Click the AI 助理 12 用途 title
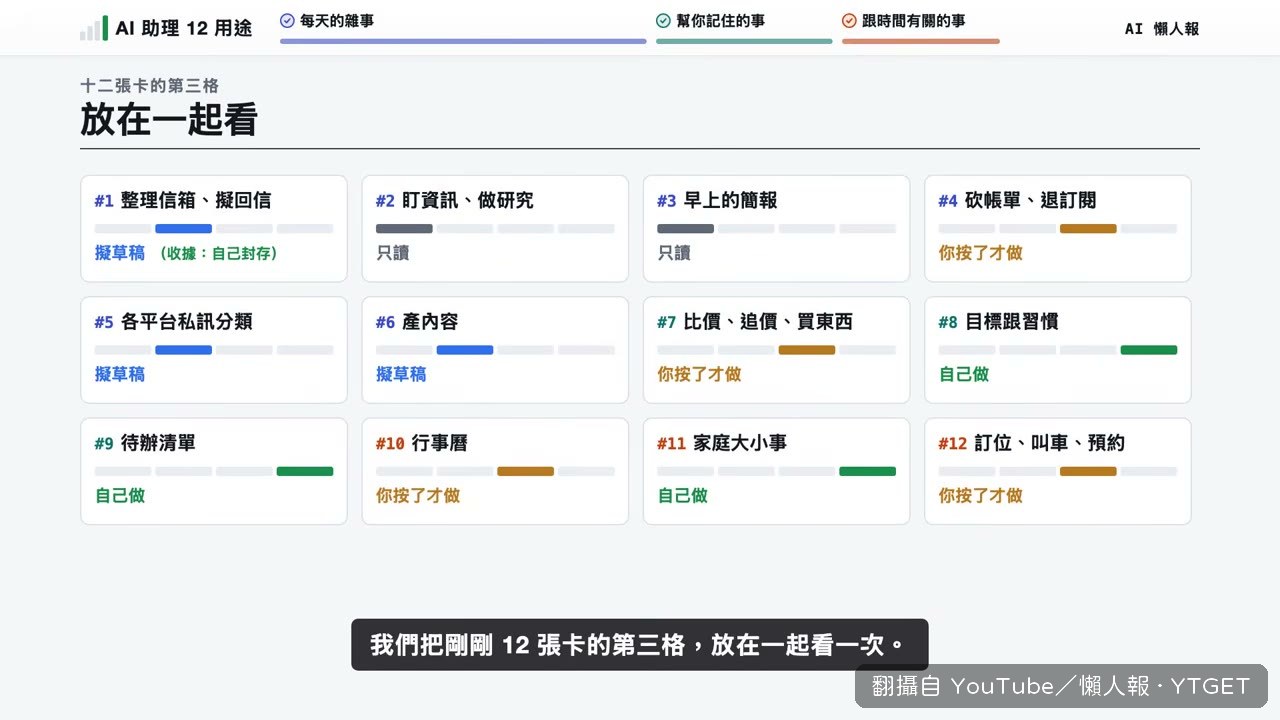Screen dimensions: 1280x720 tap(184, 29)
